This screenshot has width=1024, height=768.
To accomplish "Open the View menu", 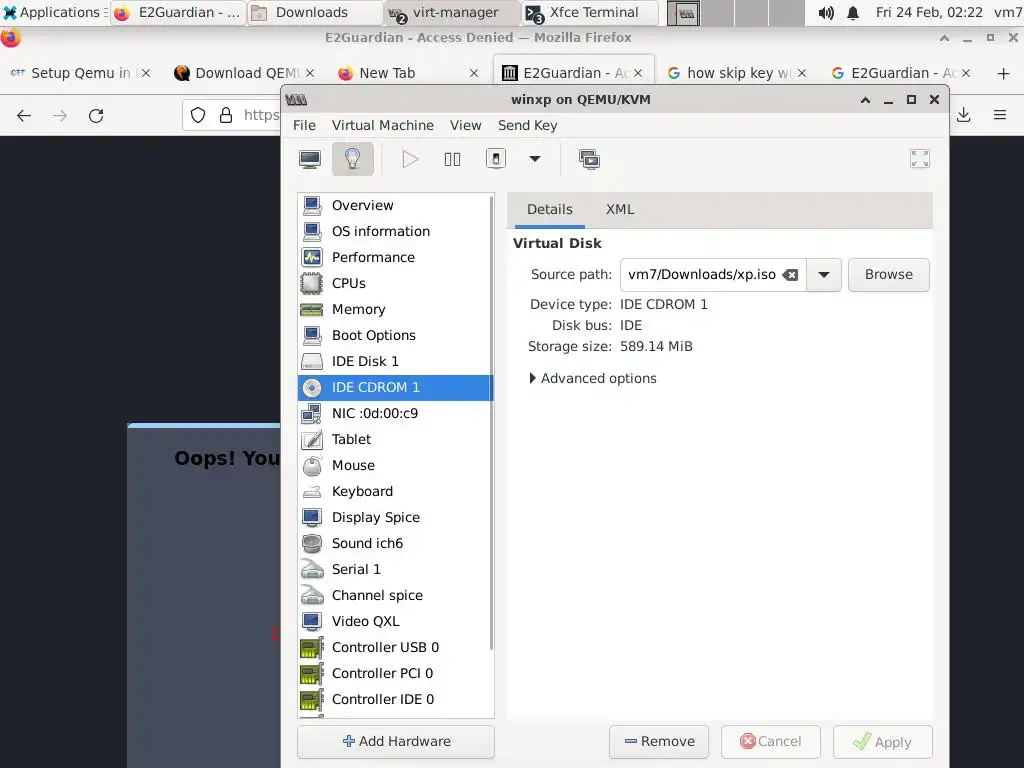I will (x=466, y=125).
